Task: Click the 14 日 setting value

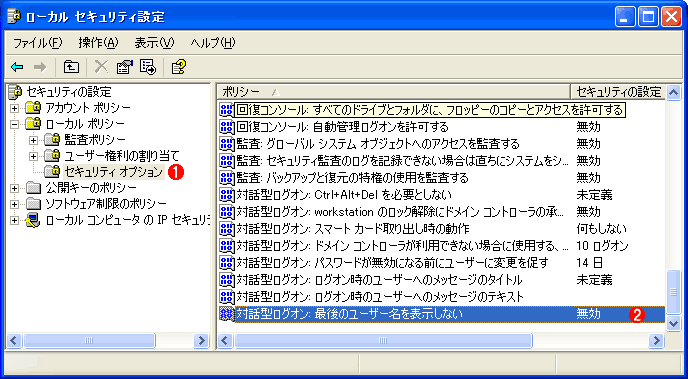Action: click(589, 262)
